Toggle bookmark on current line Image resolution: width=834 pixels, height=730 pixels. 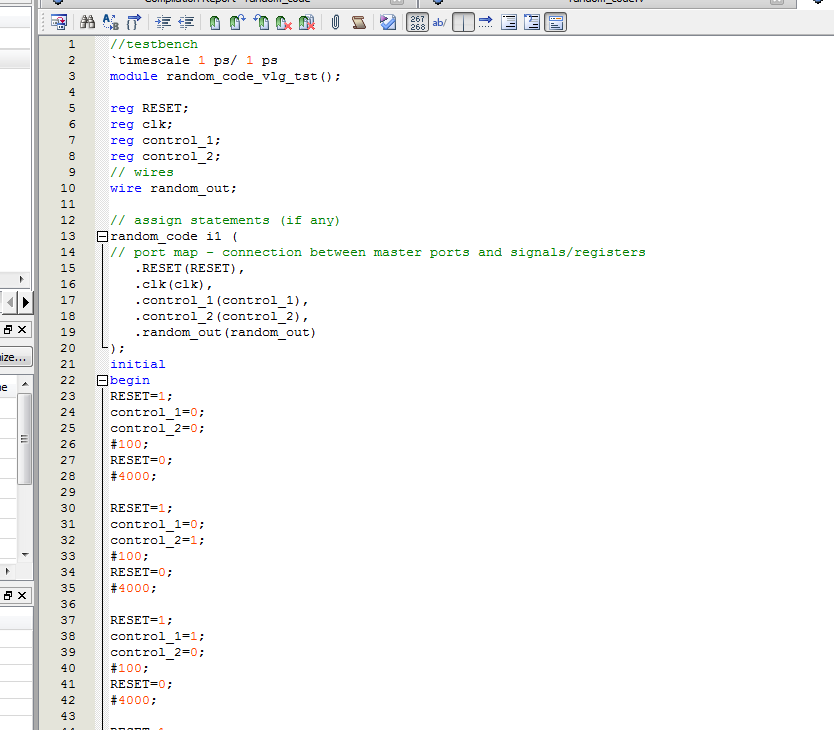click(214, 22)
